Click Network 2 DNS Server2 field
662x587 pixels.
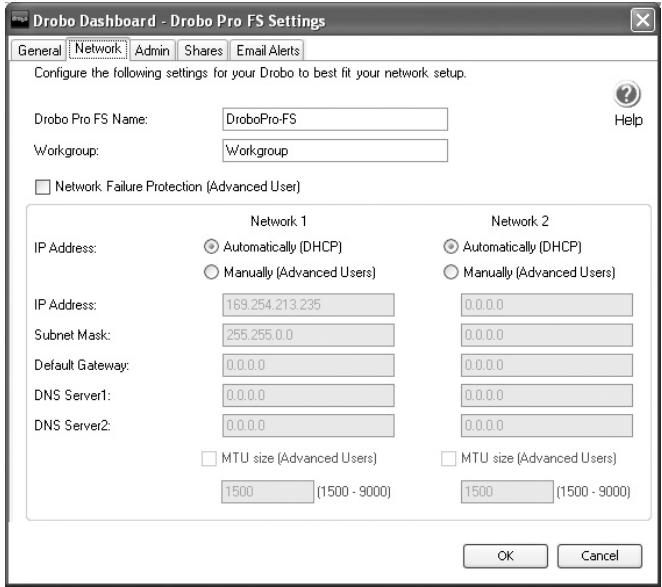coord(547,426)
